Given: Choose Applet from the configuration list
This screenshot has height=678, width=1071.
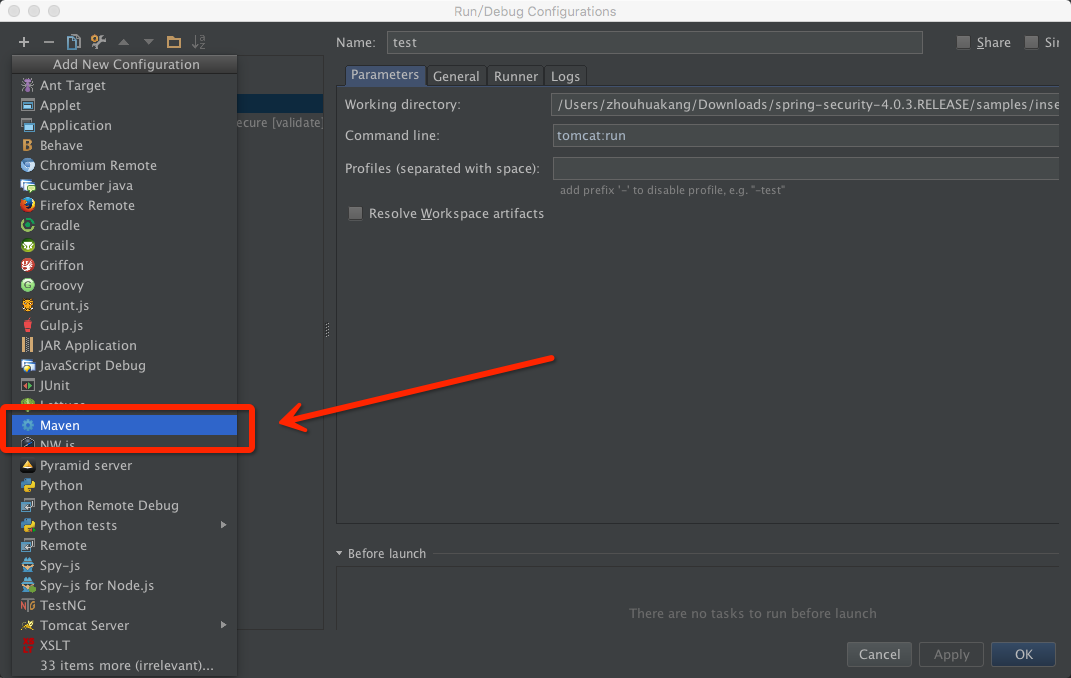Looking at the screenshot, I should point(124,105).
